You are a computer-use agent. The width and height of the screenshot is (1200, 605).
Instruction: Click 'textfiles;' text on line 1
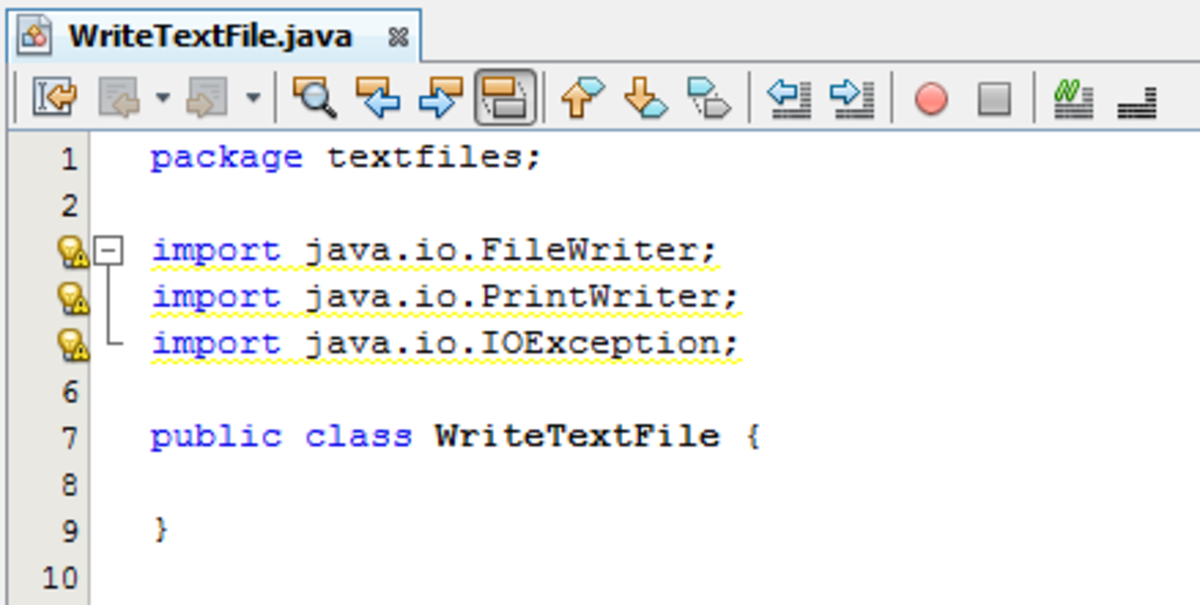click(434, 157)
